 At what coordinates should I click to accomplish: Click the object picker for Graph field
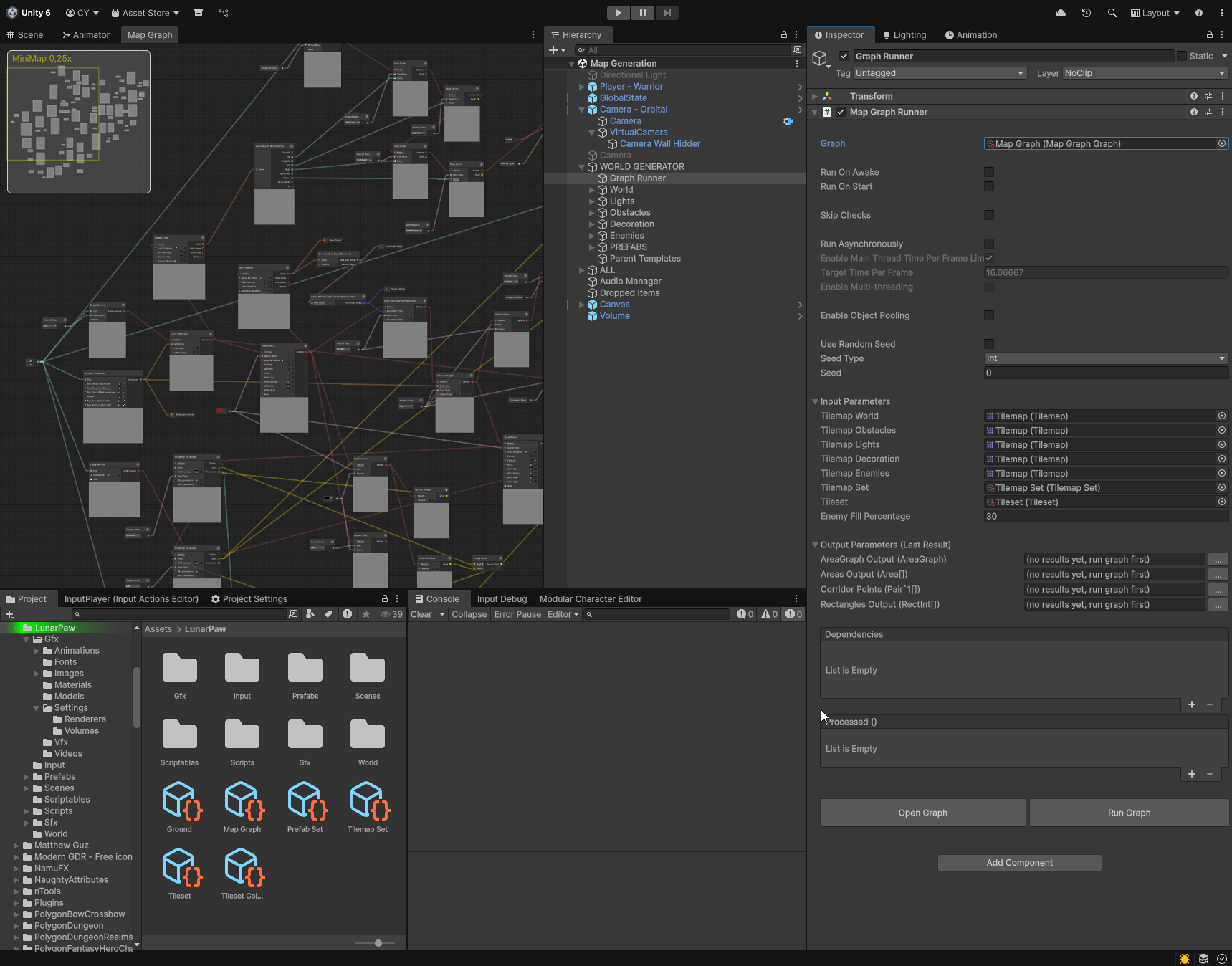point(1221,144)
